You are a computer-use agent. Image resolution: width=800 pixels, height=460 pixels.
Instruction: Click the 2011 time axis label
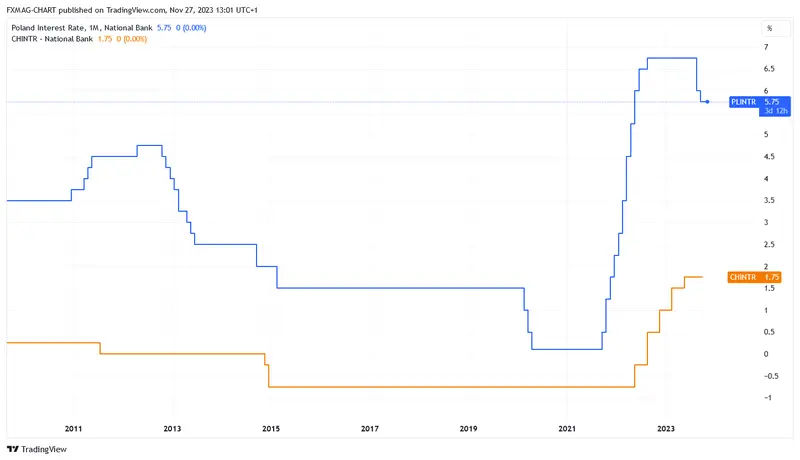(72, 428)
